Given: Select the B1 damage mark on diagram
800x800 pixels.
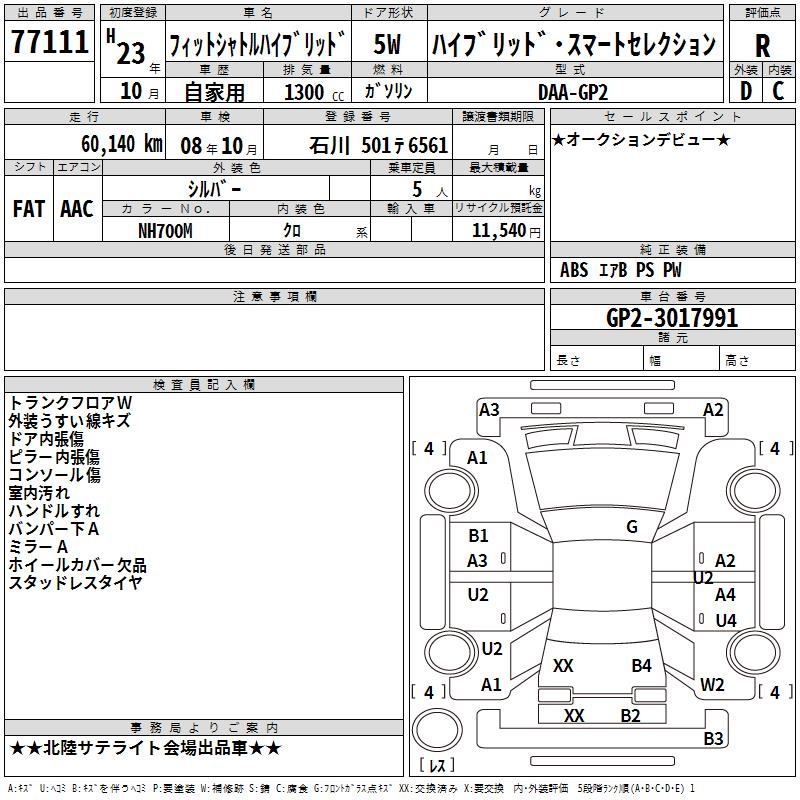Looking at the screenshot, I should pyautogui.click(x=478, y=536).
